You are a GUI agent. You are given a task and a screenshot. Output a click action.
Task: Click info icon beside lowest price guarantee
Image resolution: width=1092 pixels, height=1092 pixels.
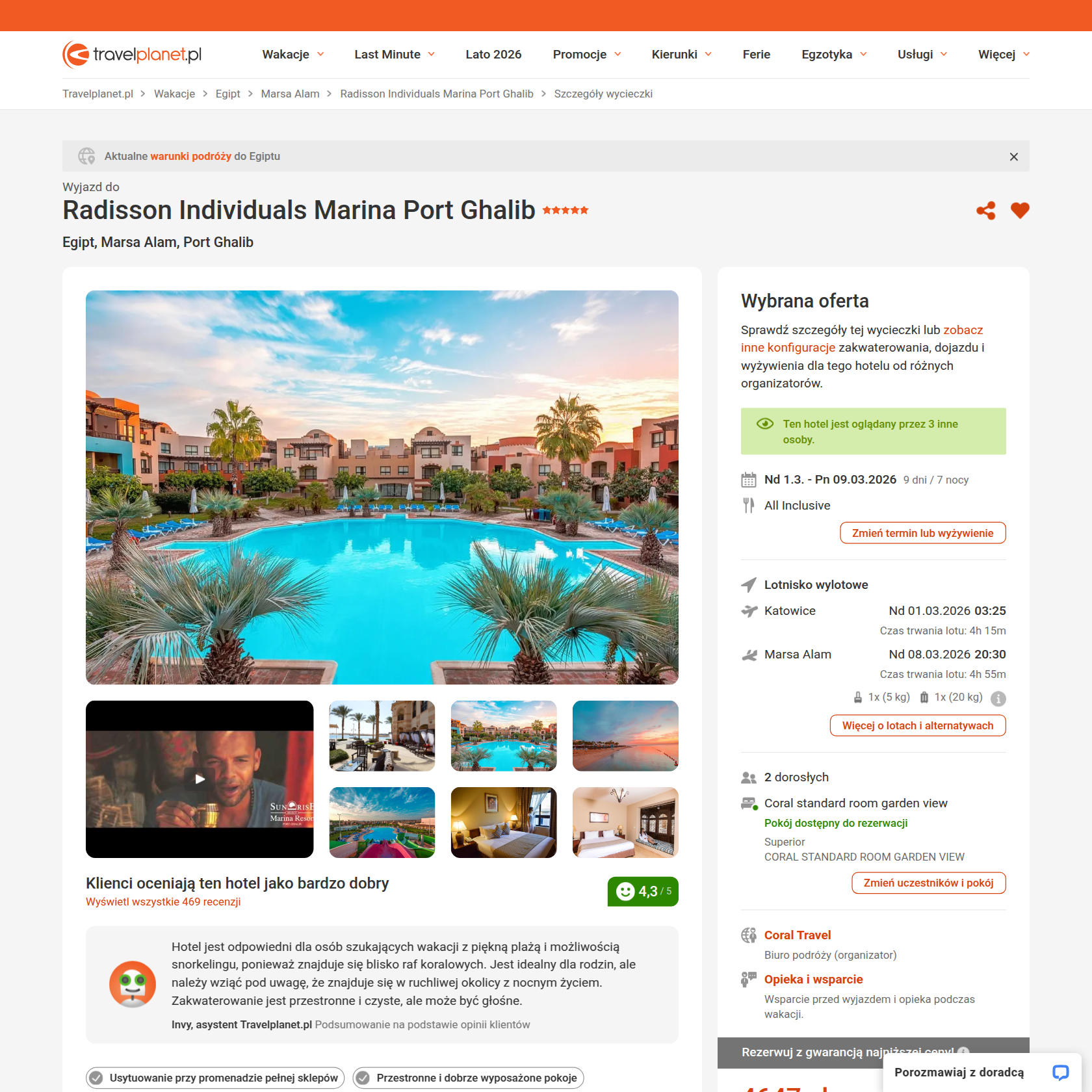coord(963,1052)
